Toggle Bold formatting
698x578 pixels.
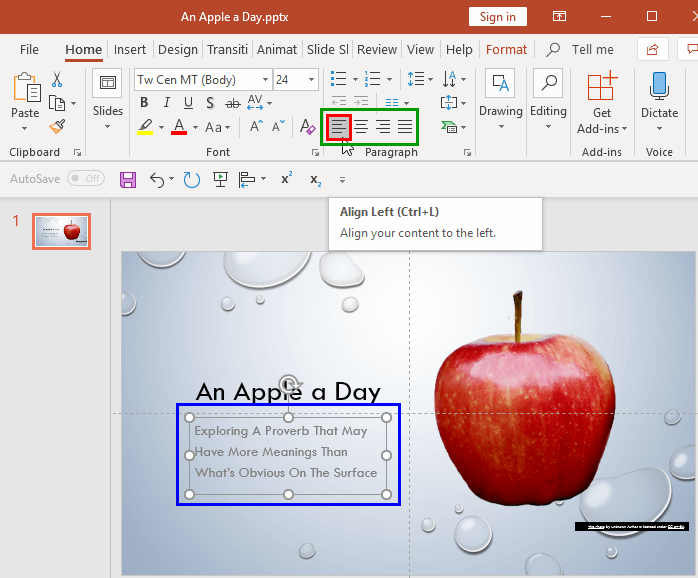coord(144,102)
